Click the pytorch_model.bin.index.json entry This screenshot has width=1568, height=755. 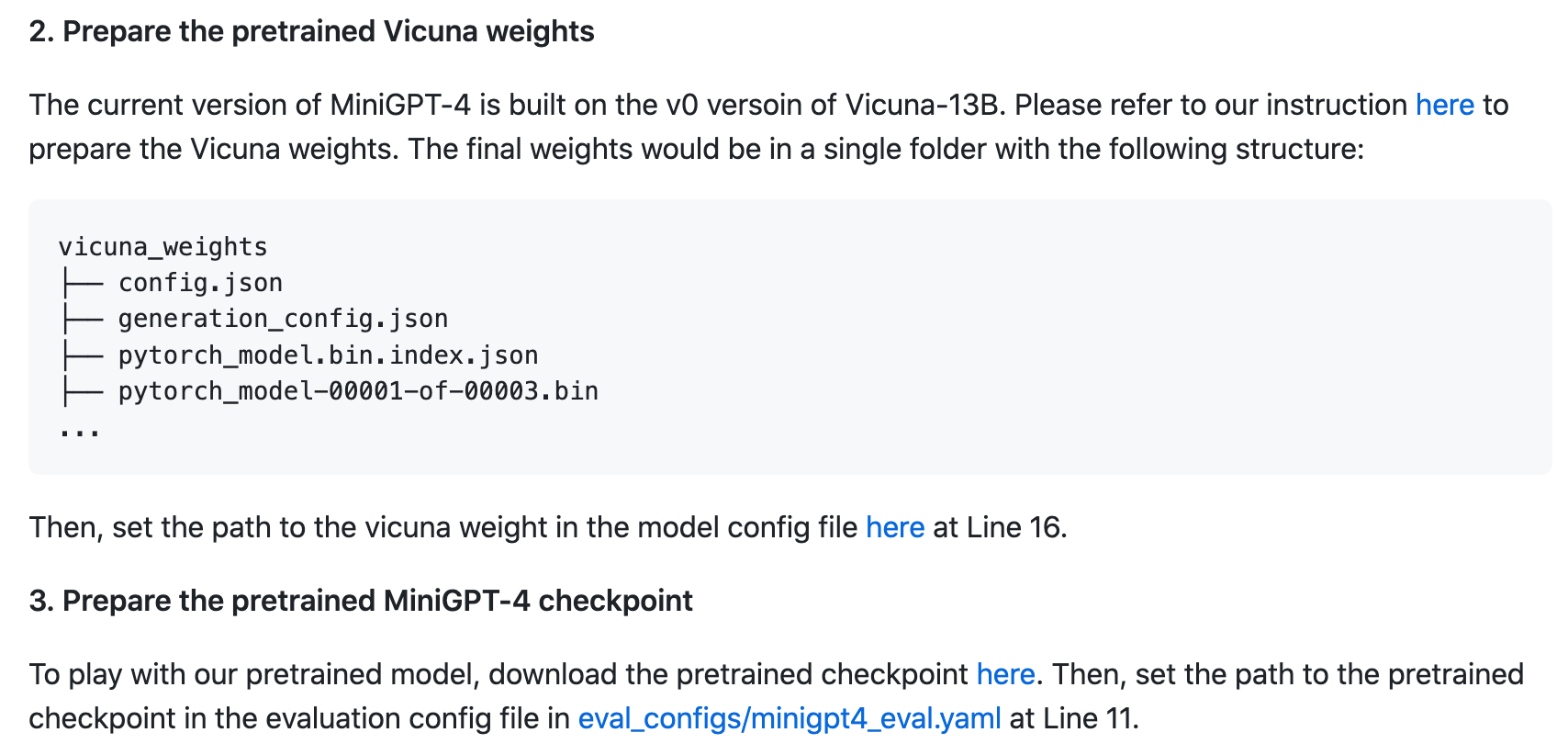pos(328,355)
